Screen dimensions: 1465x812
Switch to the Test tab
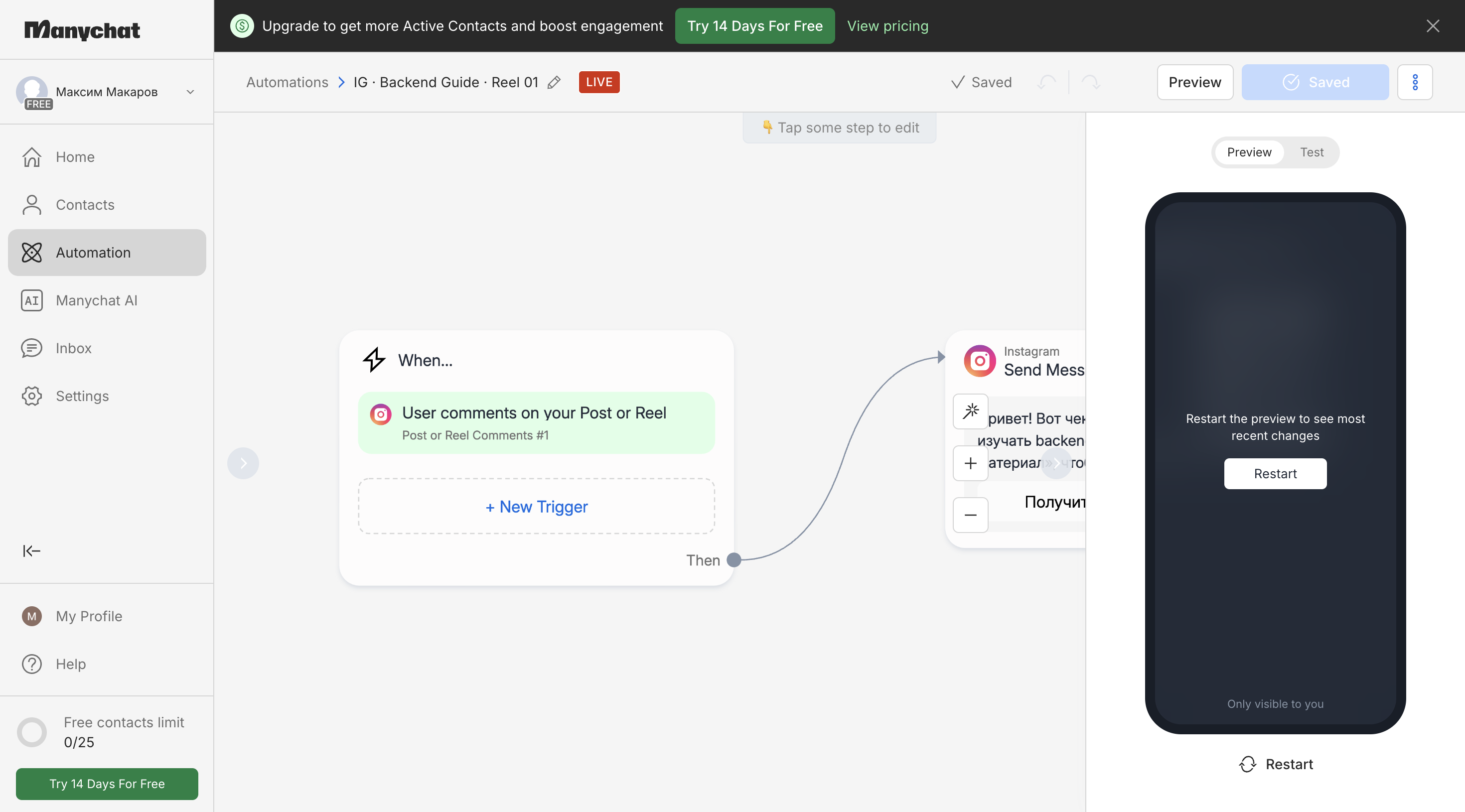click(x=1312, y=152)
